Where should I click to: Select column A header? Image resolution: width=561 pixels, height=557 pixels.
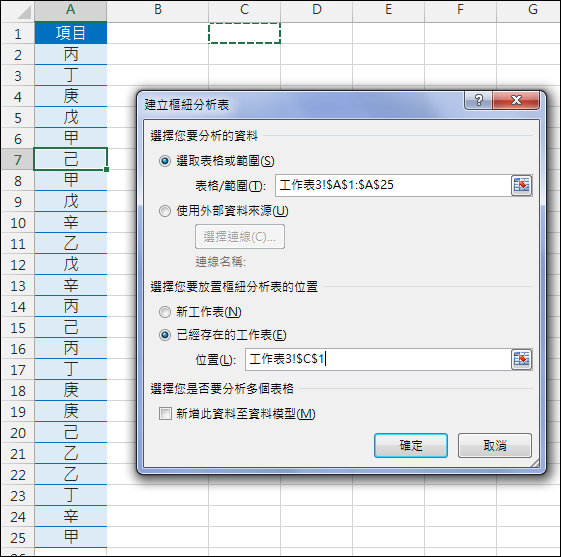70,10
